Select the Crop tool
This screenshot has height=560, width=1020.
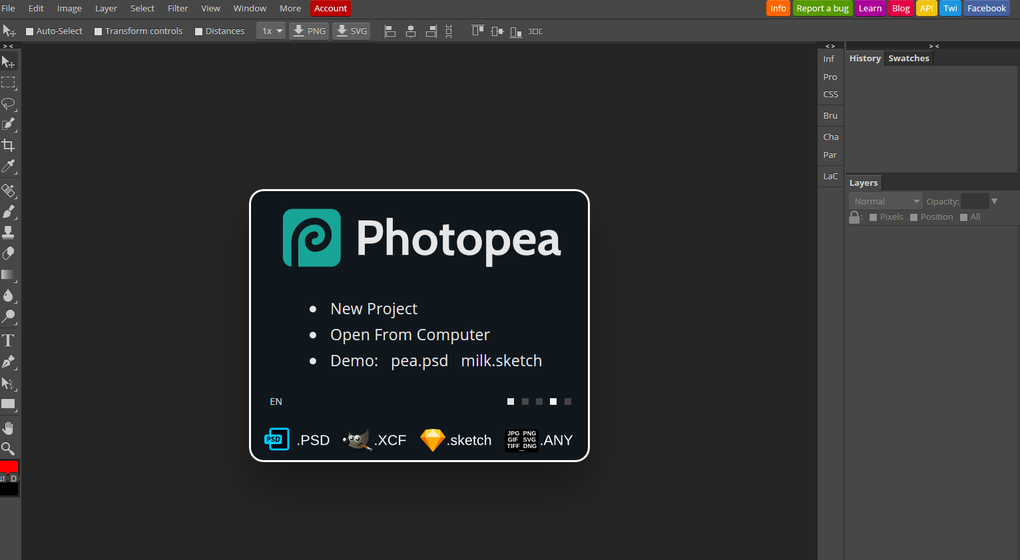click(x=8, y=145)
